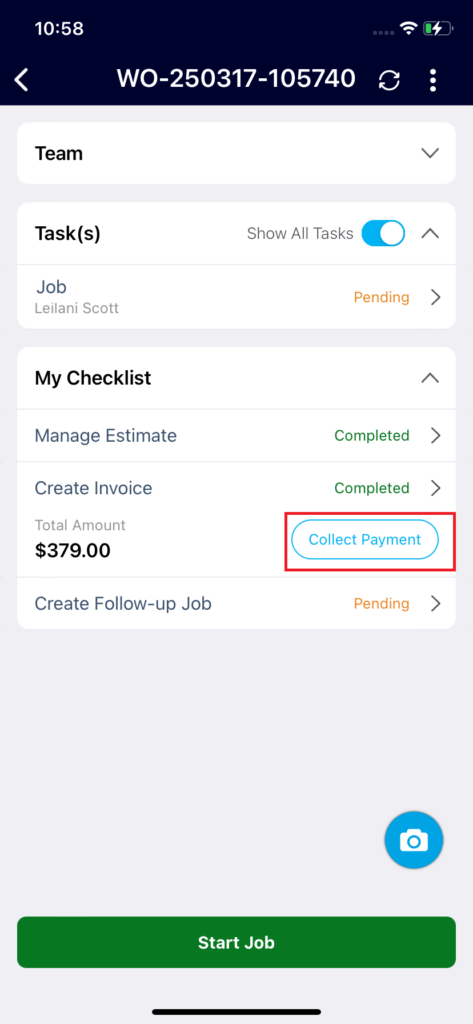Tap the arrow next to Create Invoice
This screenshot has width=473, height=1024.
436,488
